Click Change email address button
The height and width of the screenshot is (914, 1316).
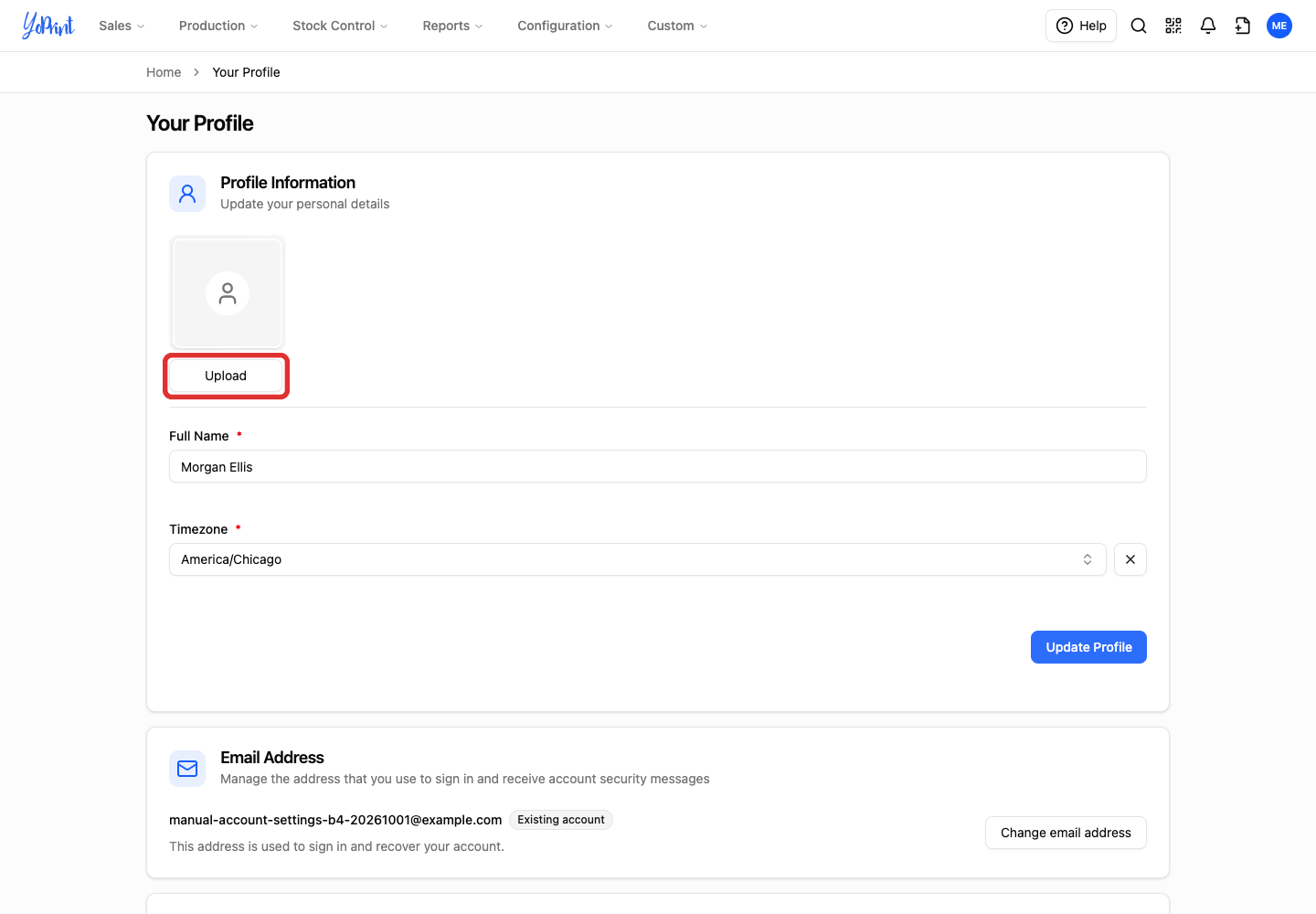pos(1066,833)
